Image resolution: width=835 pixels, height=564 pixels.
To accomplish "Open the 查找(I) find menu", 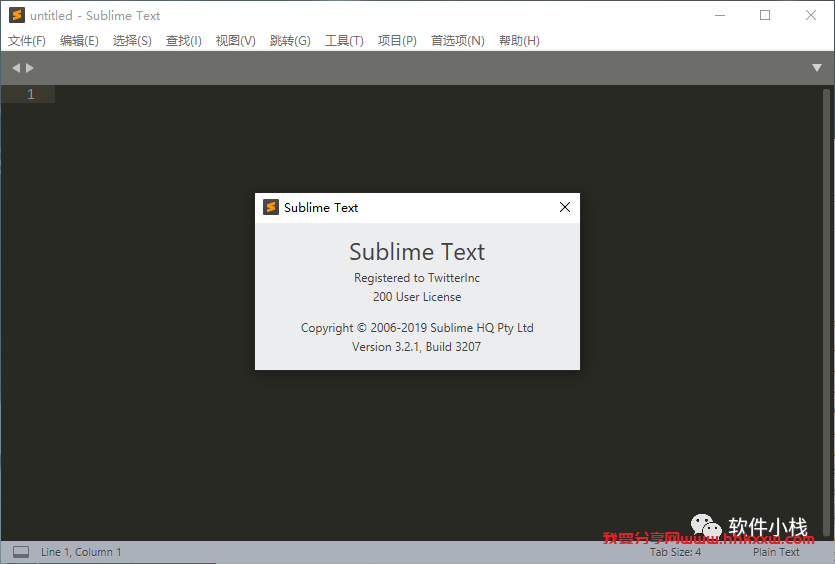I will pyautogui.click(x=184, y=40).
